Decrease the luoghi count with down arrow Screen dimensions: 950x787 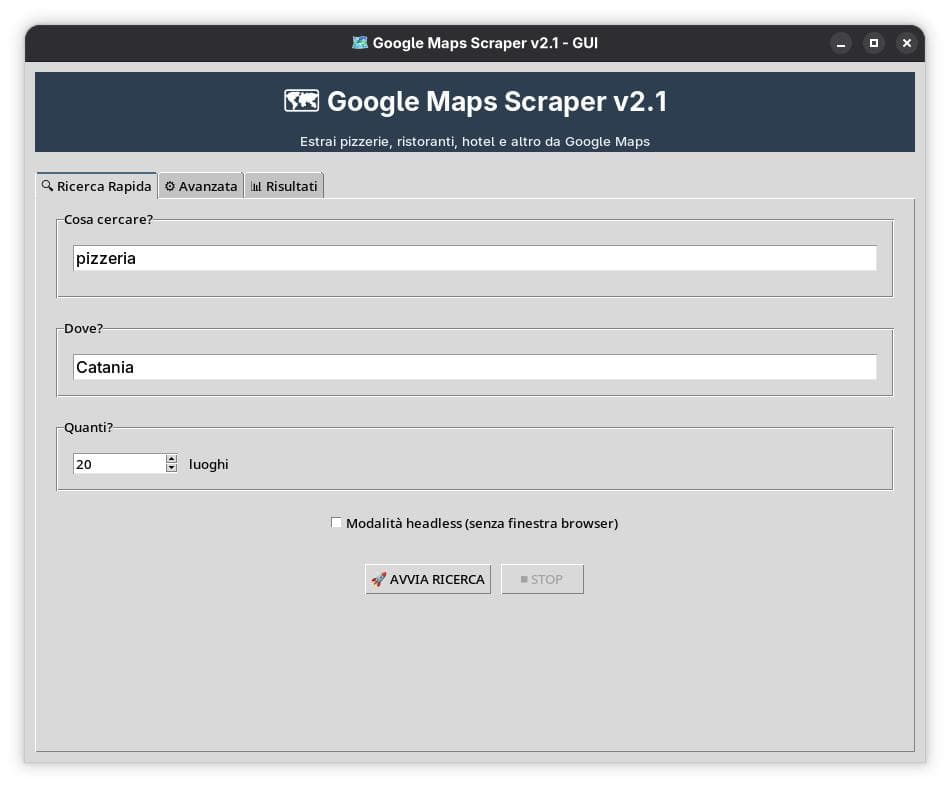coord(171,468)
